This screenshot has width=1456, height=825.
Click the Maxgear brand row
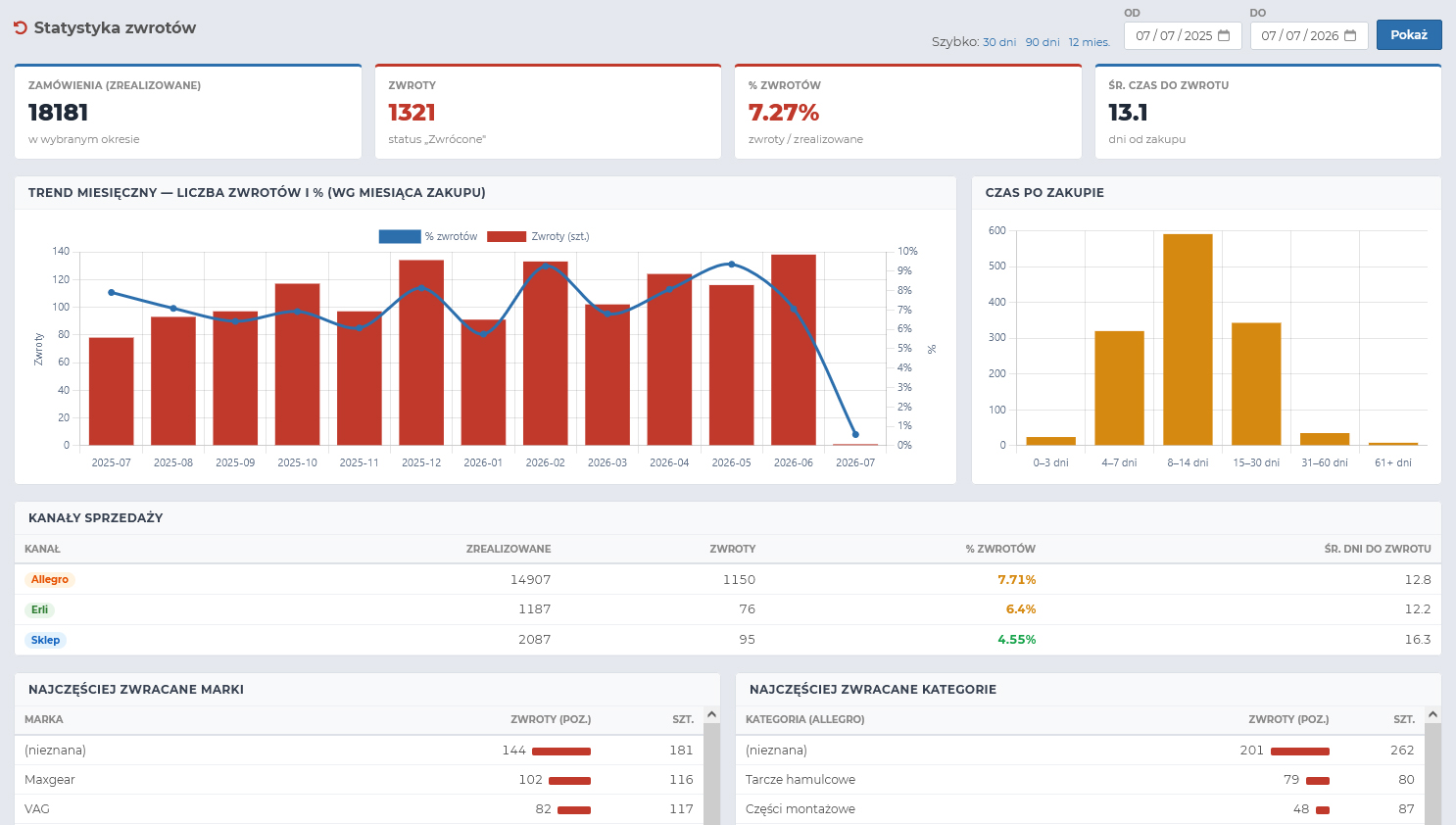(x=359, y=780)
